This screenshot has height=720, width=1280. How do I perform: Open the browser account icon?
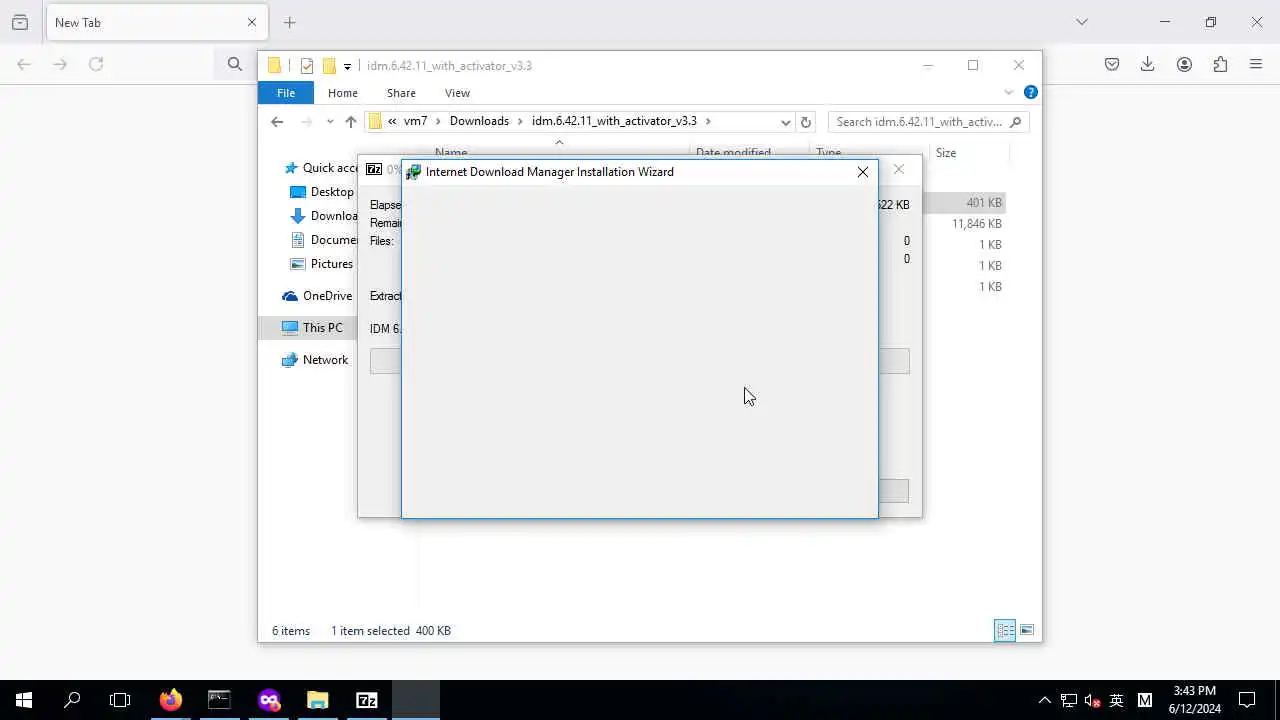pos(1184,64)
